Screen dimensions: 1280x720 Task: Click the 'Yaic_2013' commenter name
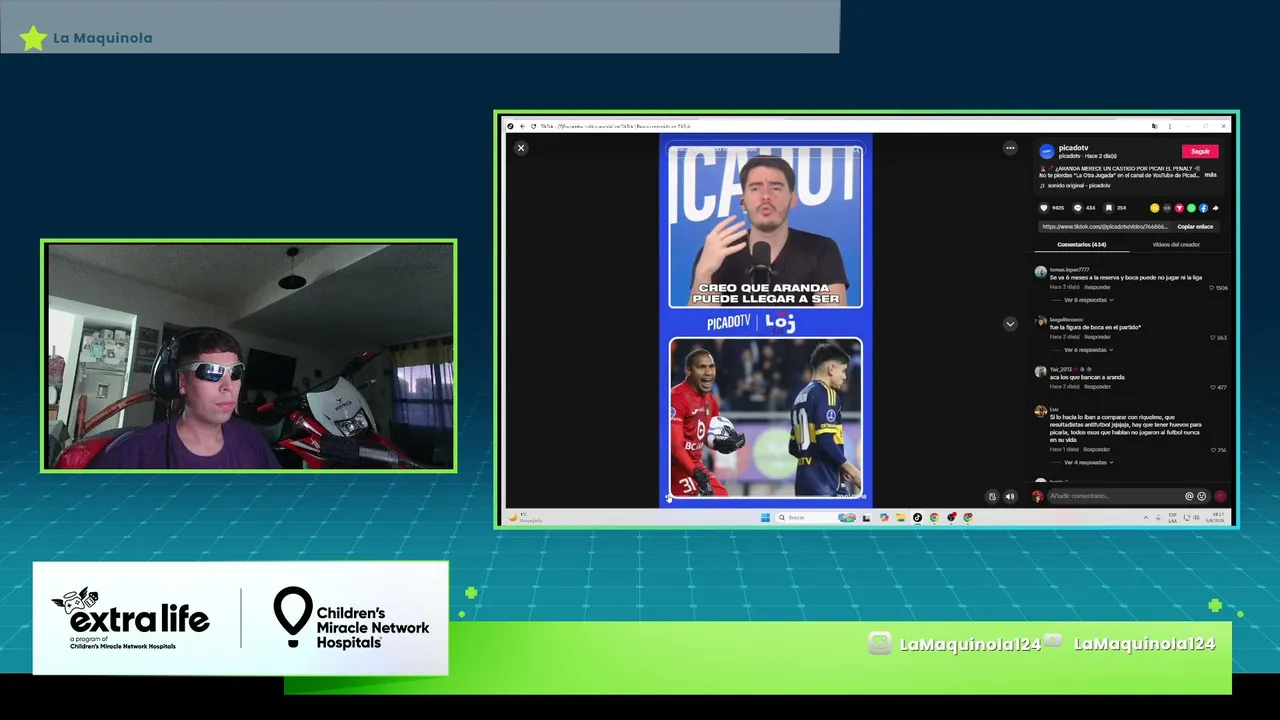click(x=1061, y=369)
